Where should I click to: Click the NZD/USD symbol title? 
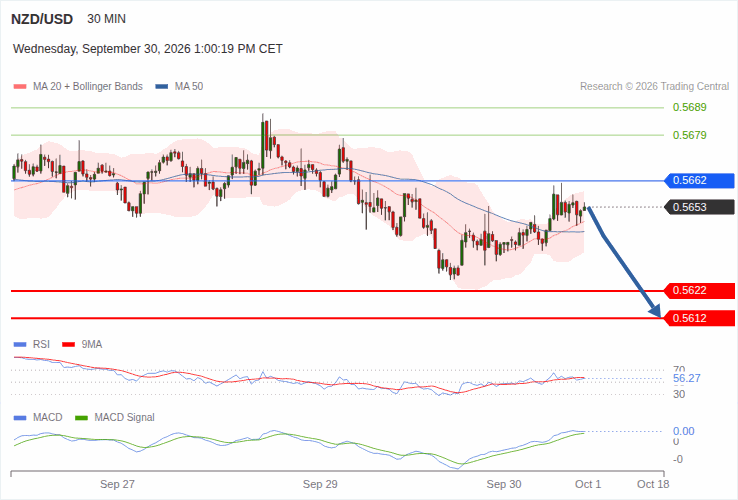(x=42, y=19)
